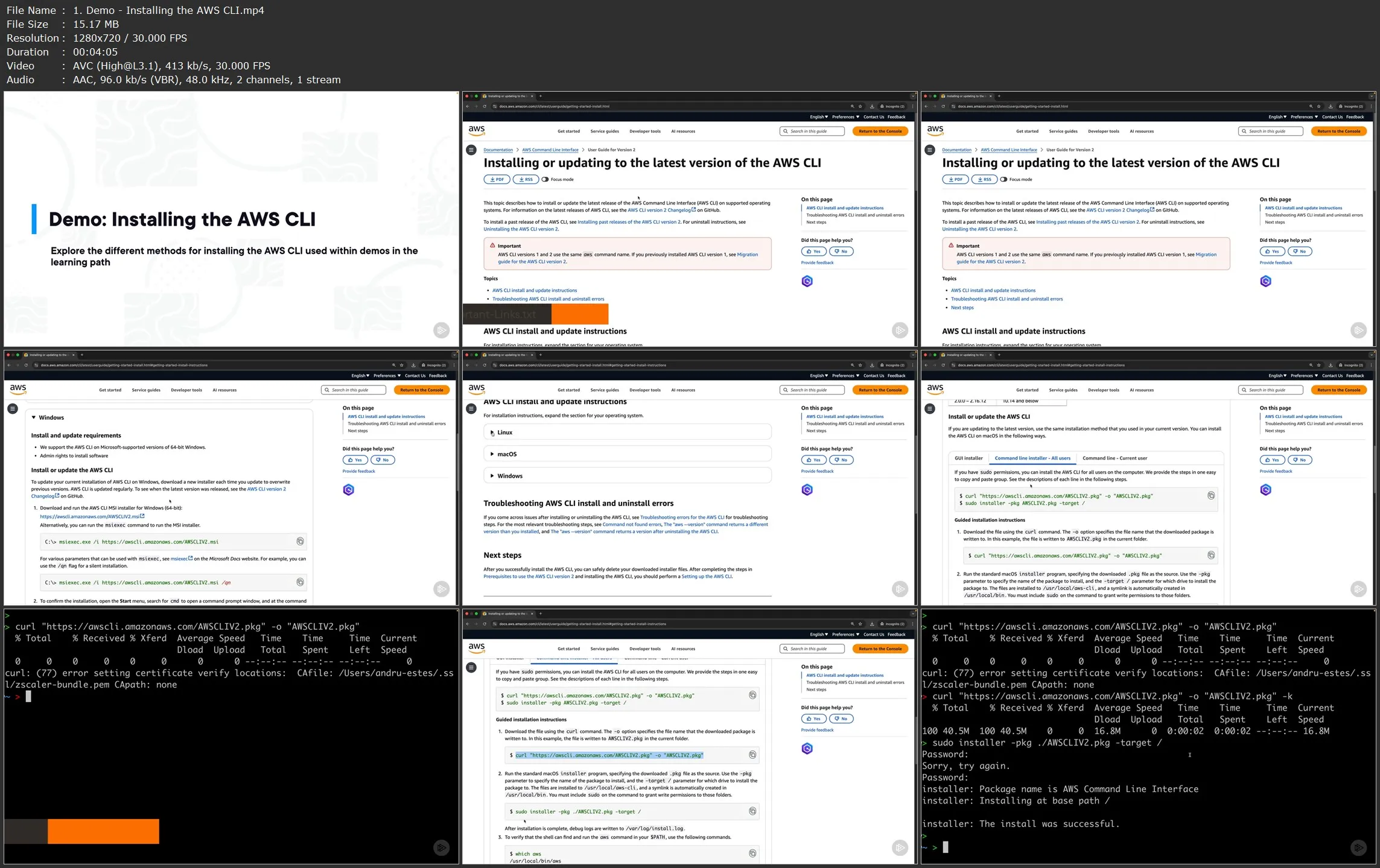
Task: Select the GUI installer tab
Action: [x=968, y=458]
